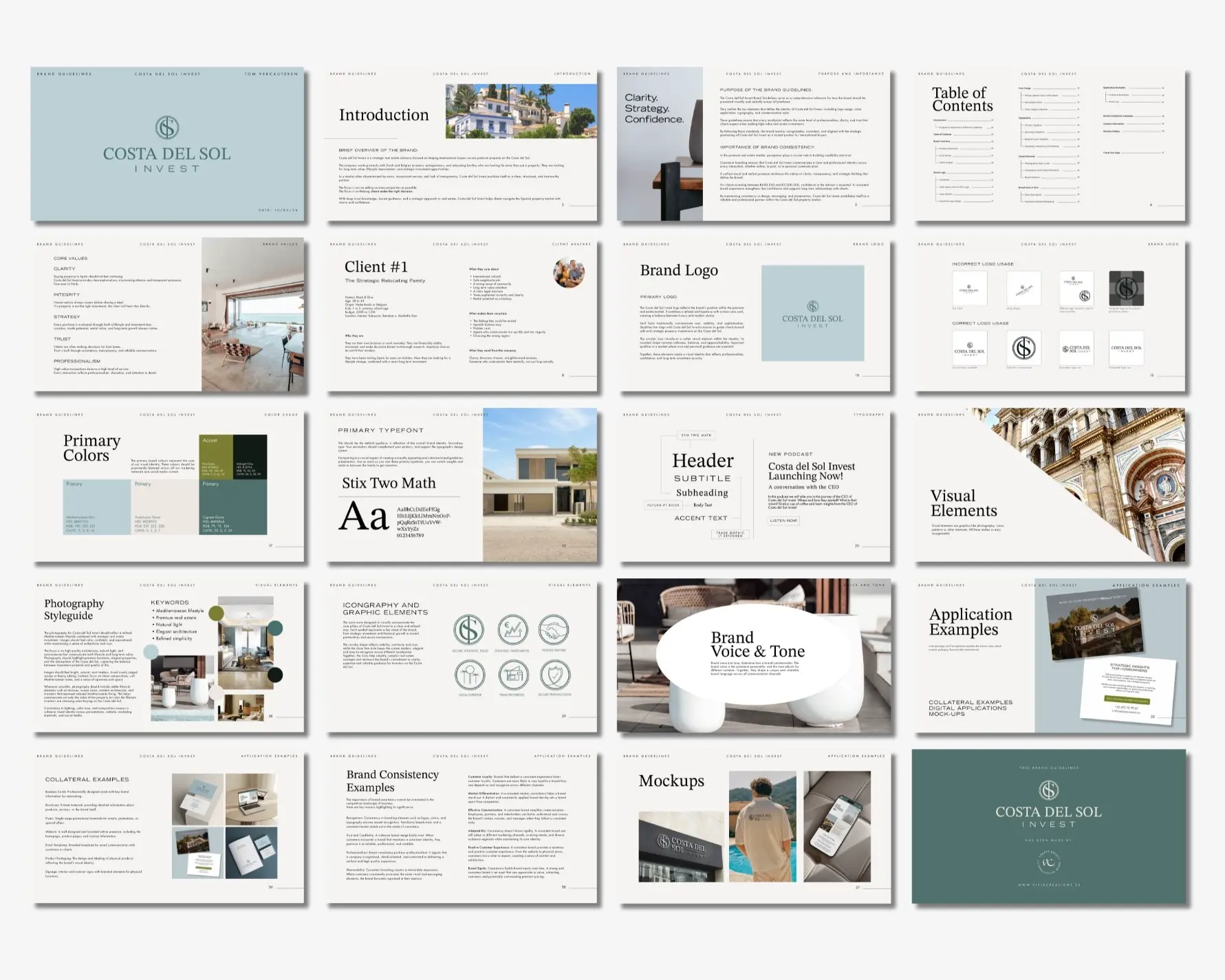Click the shield checkmark Secure Transactions icon

coord(554,675)
